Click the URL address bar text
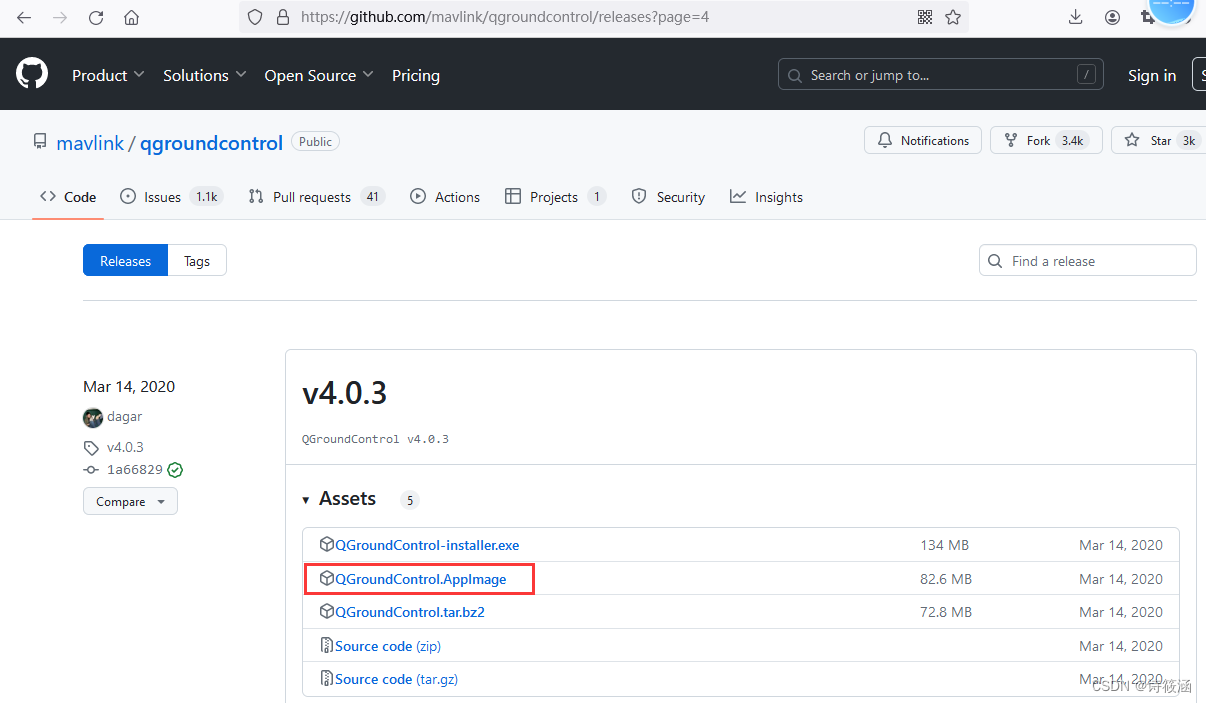The height and width of the screenshot is (703, 1206). tap(505, 17)
